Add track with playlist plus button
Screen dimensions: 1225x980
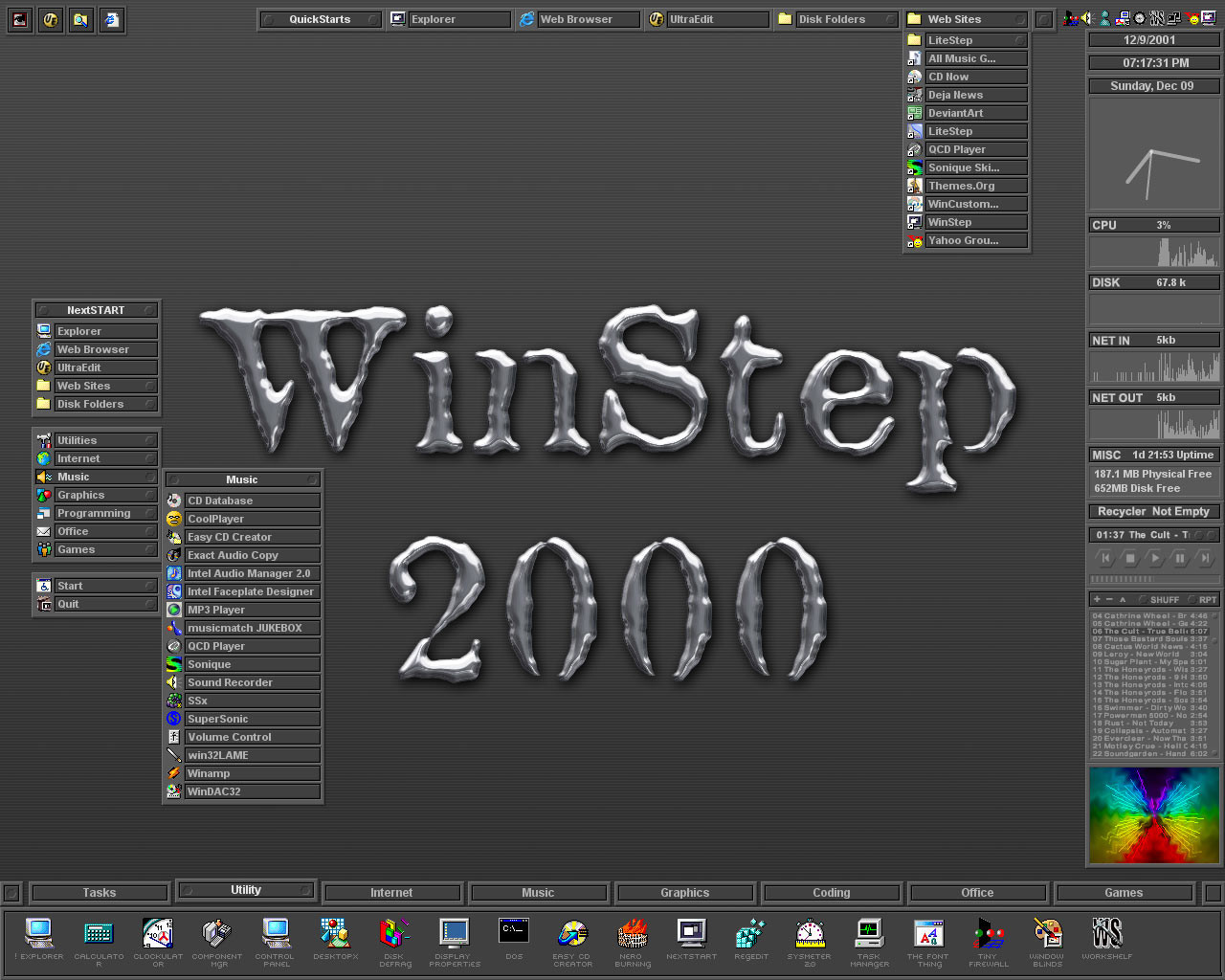pos(1097,600)
